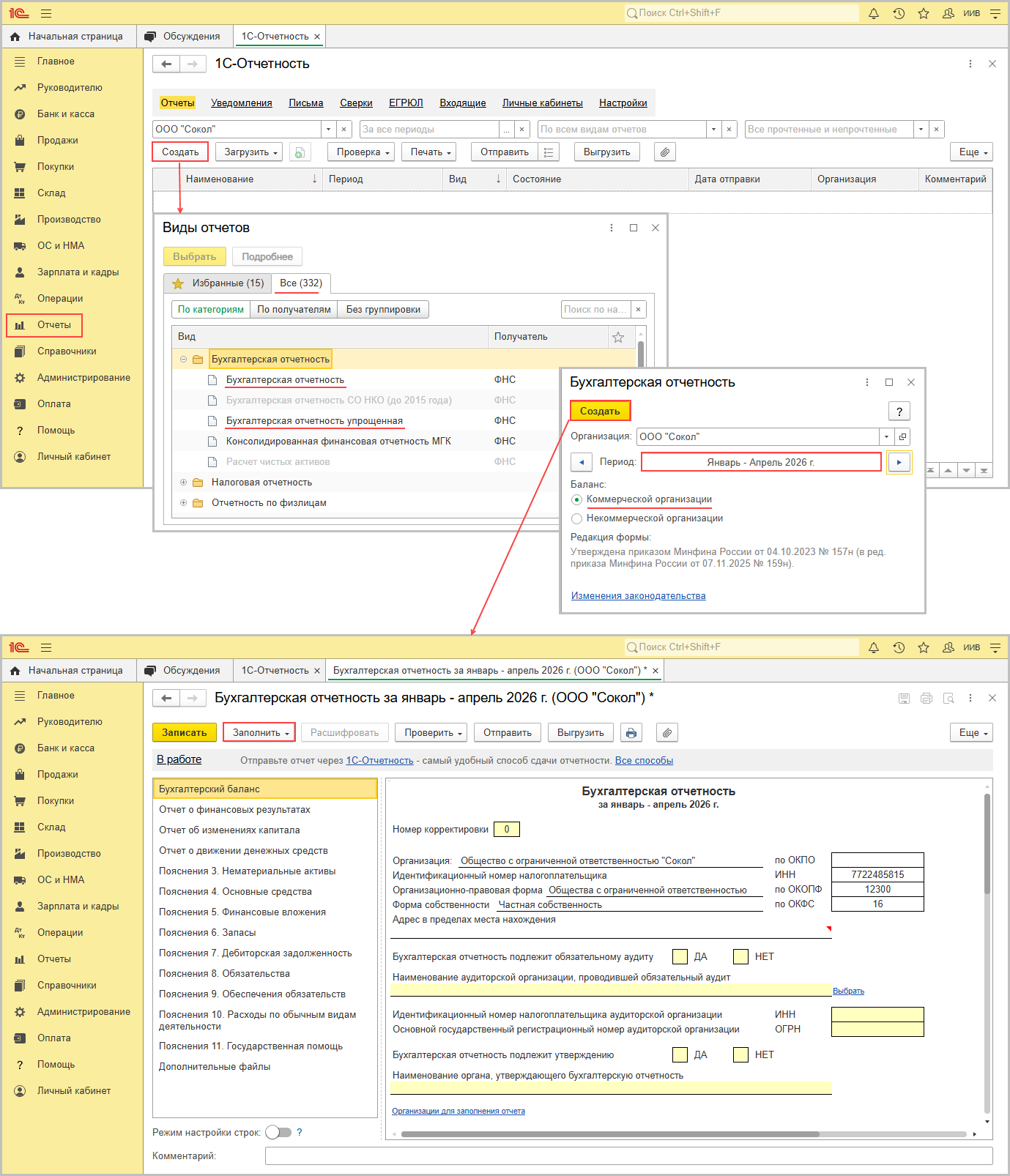Click the back arrow beside the 1С-Отчетность page title
This screenshot has height=1176, width=1010.
coord(166,64)
